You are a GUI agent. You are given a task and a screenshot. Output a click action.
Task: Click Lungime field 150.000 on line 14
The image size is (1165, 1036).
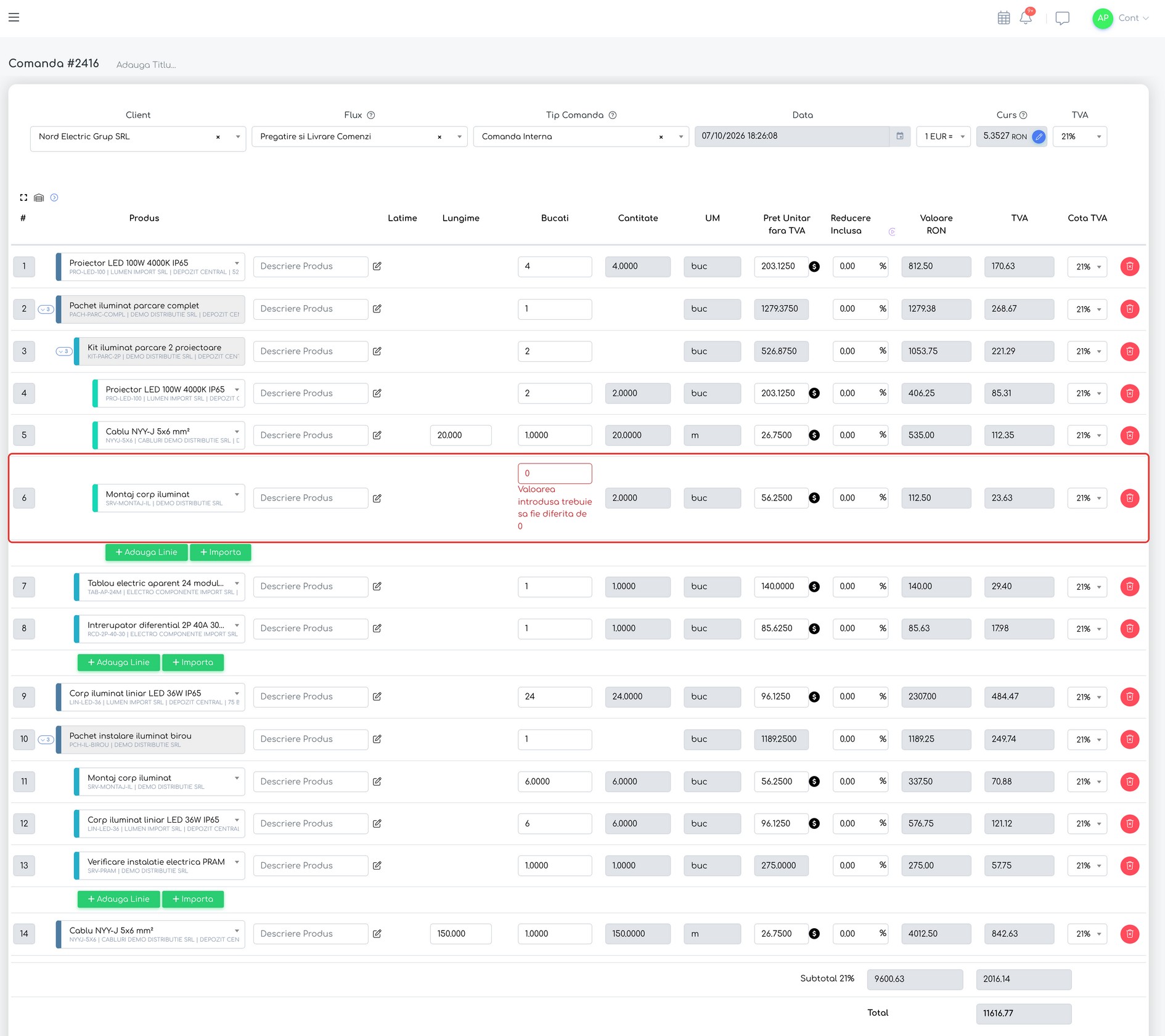coord(460,934)
